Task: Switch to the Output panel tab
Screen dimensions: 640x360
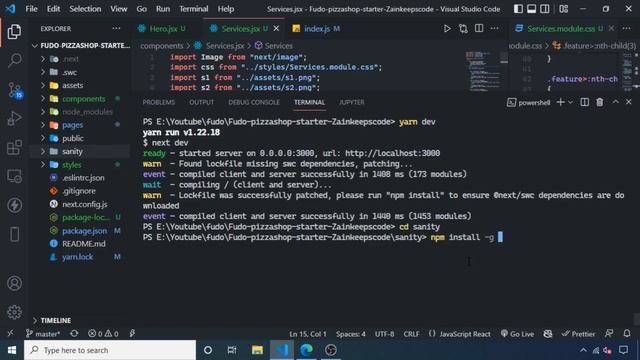Action: [x=202, y=102]
